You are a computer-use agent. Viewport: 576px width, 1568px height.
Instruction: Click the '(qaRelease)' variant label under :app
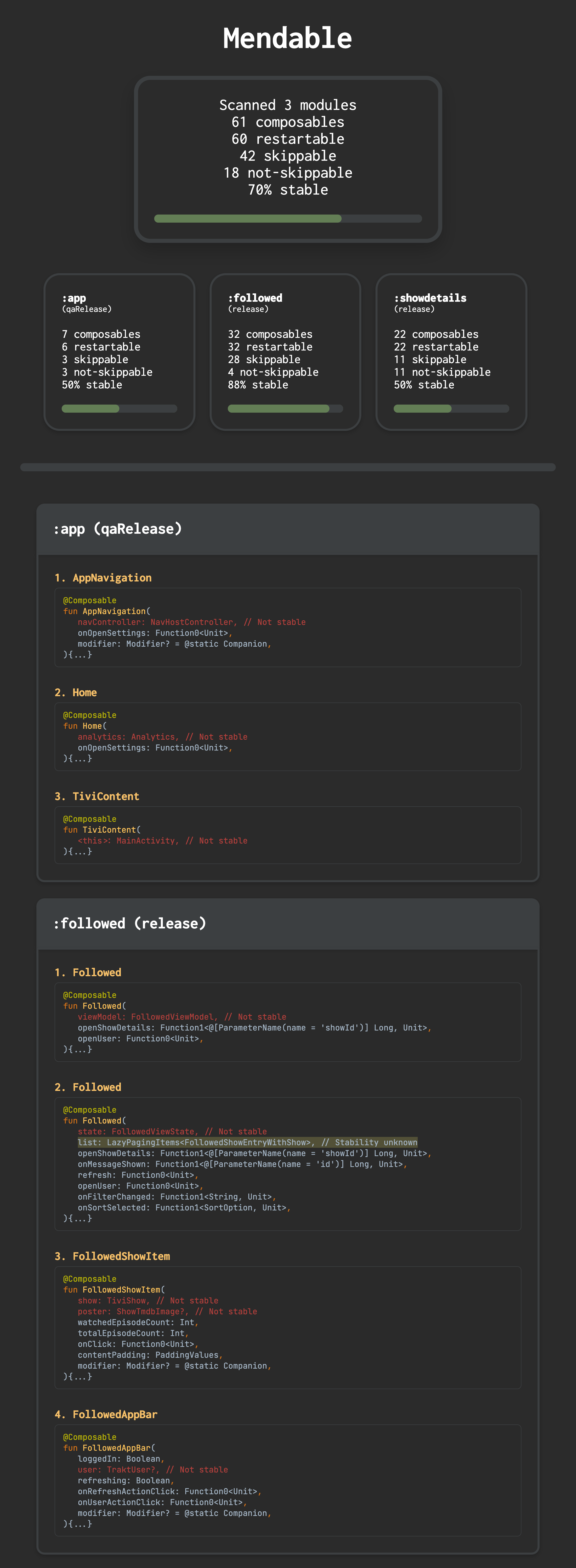coord(86,309)
